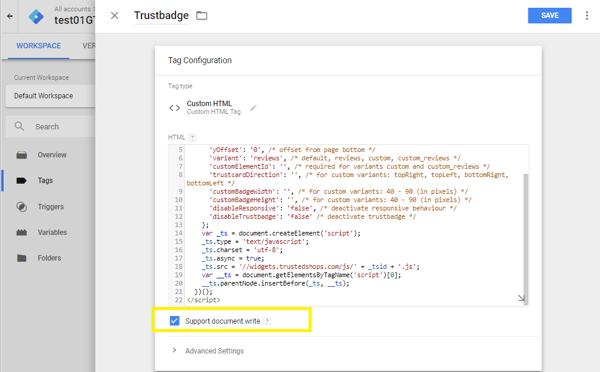Click the help icon next to HTML
600x372 pixels.
coord(192,137)
